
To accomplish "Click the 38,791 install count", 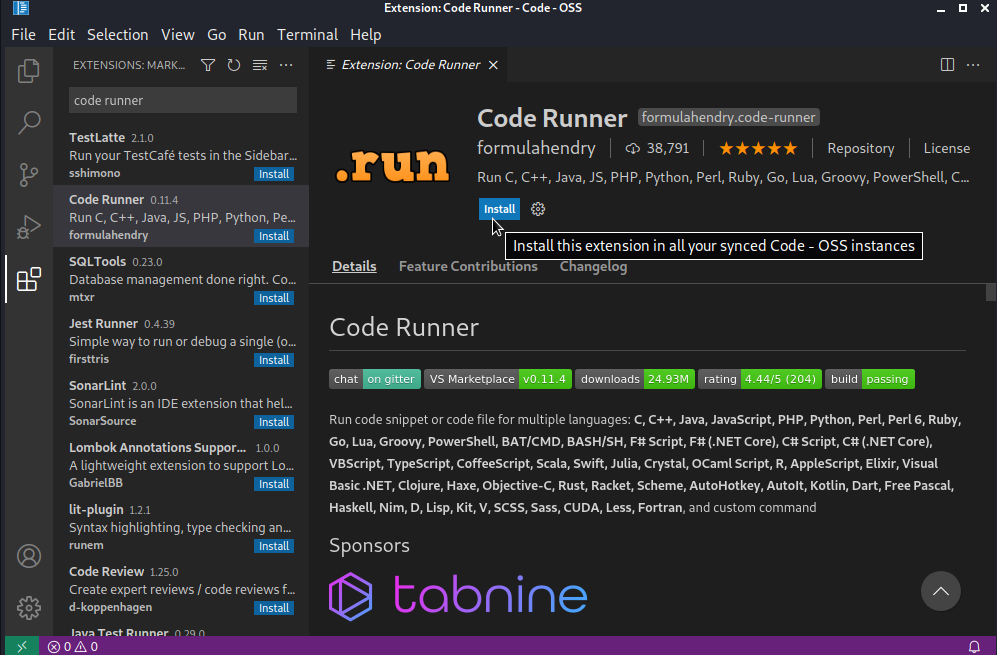I will [x=657, y=149].
